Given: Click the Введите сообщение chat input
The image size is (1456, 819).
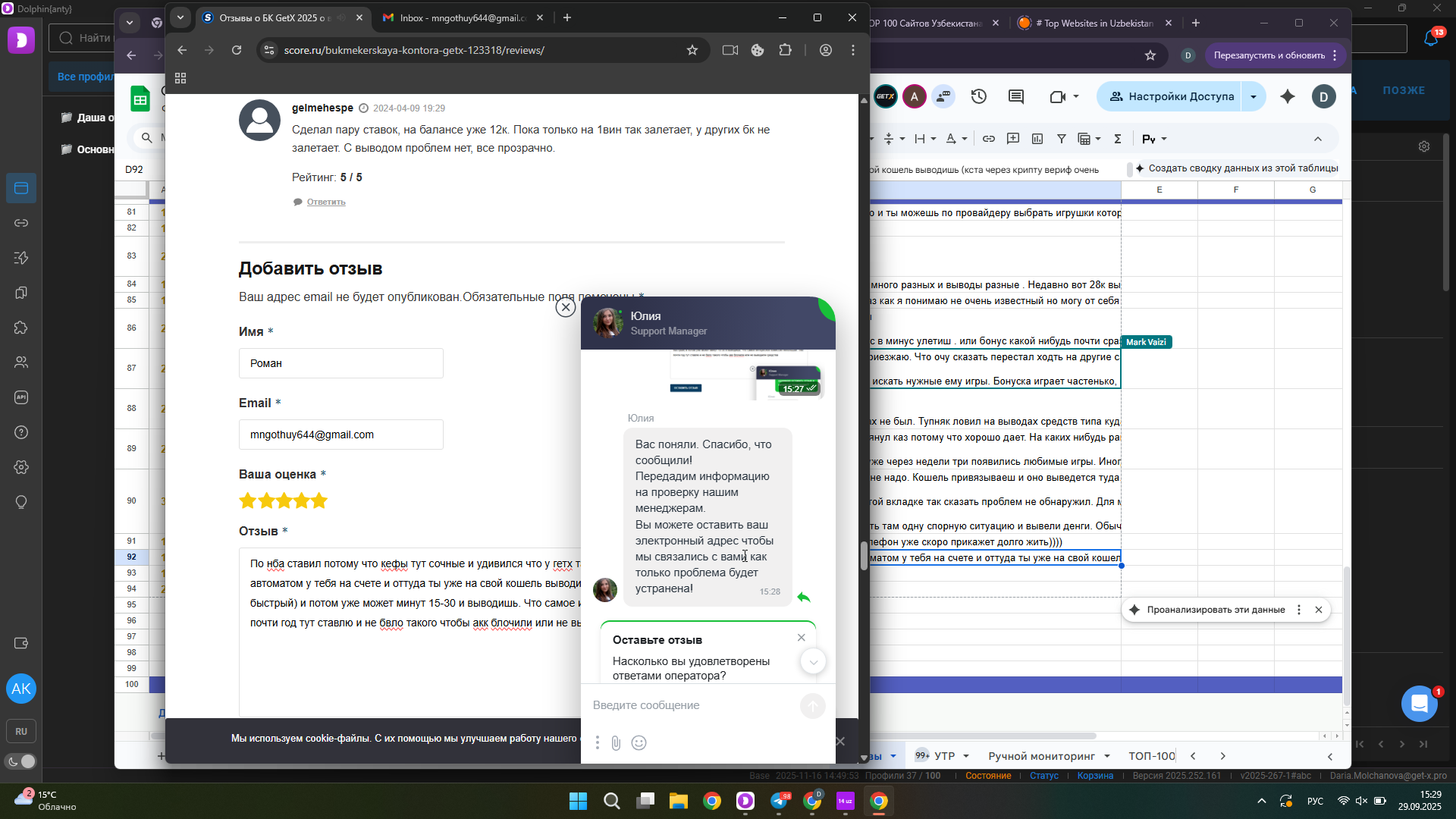Looking at the screenshot, I should [x=690, y=705].
